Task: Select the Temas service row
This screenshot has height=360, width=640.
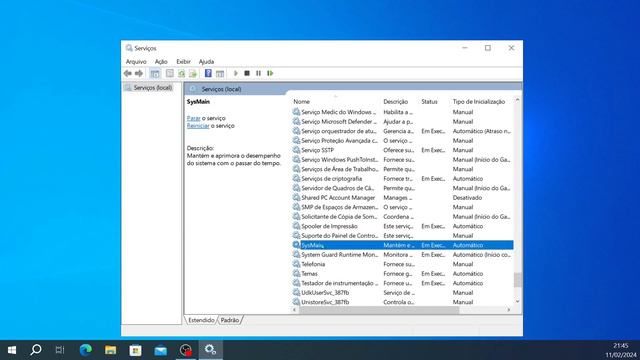Action: click(x=402, y=273)
